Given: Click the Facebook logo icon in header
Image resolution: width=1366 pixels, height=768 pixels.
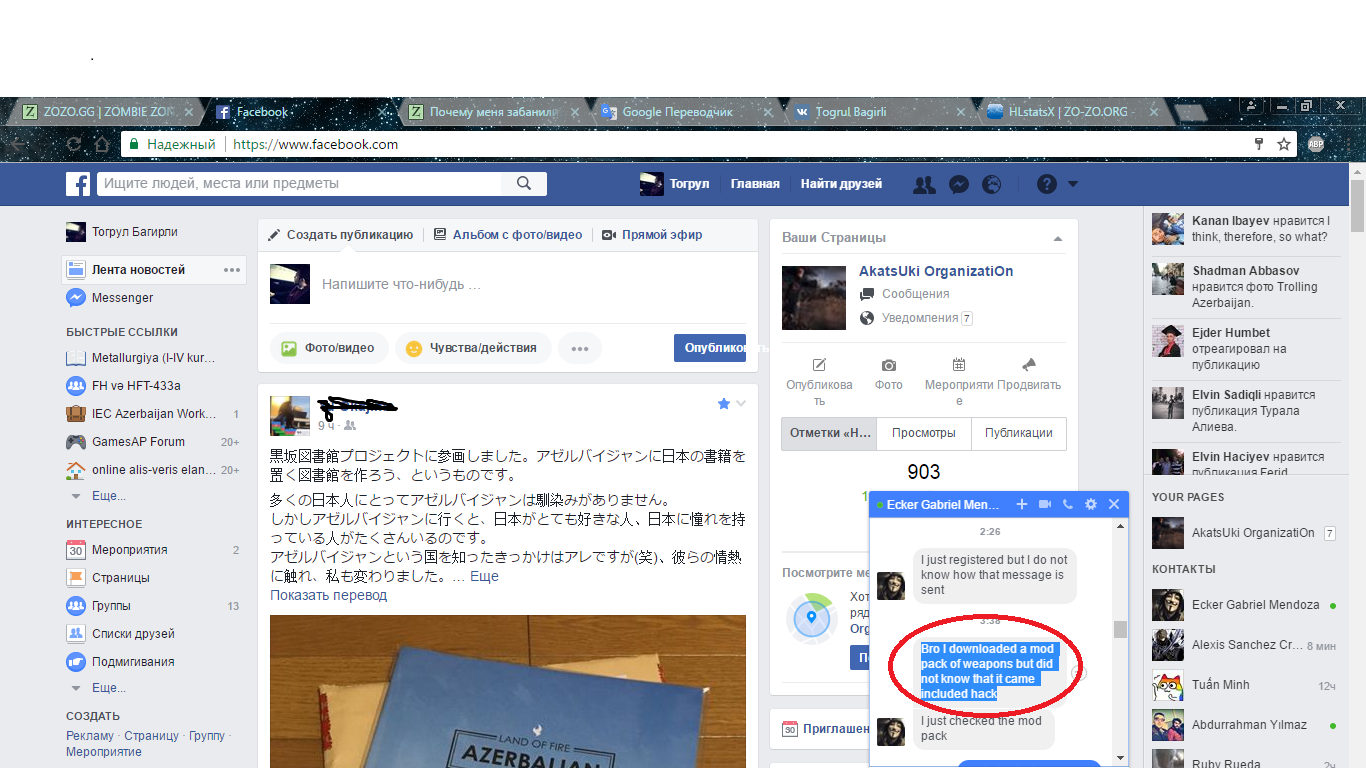Looking at the screenshot, I should [78, 184].
